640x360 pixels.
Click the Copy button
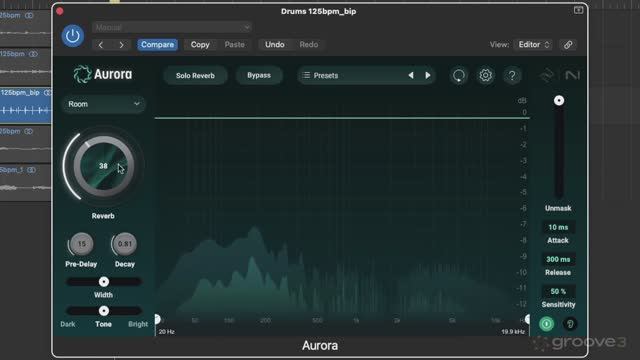200,44
